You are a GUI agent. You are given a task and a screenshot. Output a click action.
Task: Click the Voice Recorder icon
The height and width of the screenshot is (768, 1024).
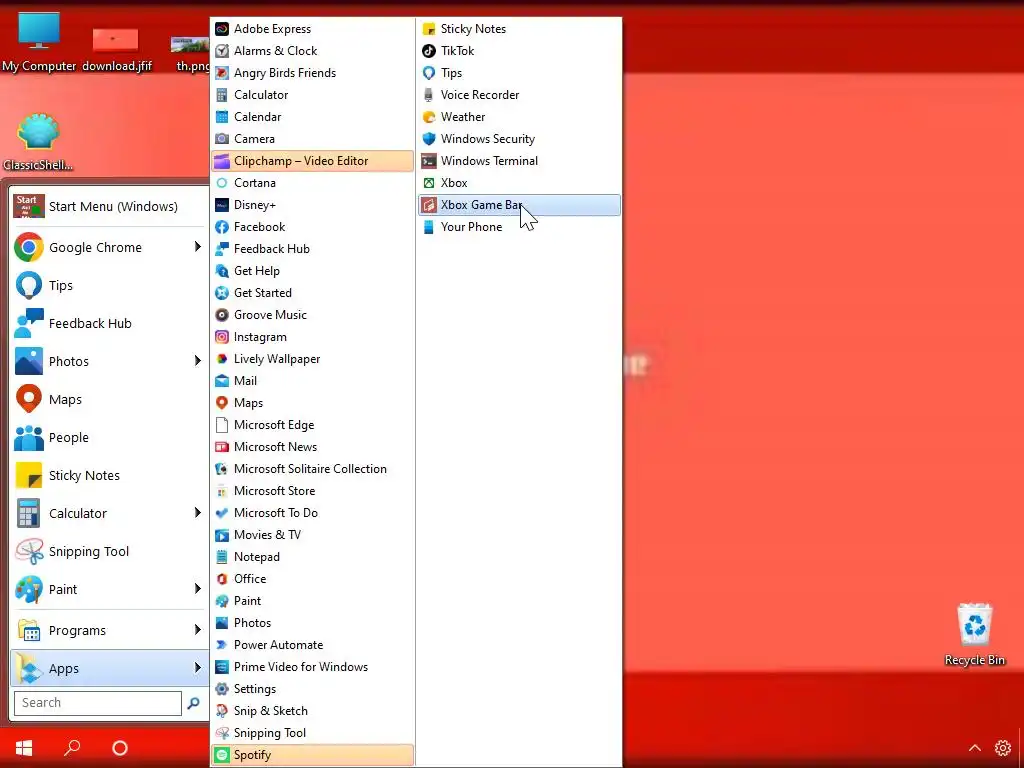coord(428,95)
